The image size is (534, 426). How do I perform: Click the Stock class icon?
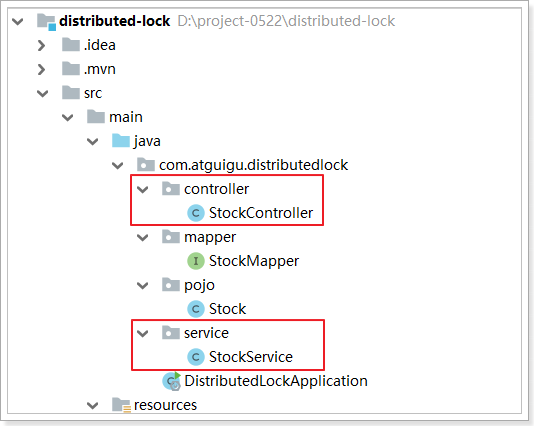click(196, 309)
